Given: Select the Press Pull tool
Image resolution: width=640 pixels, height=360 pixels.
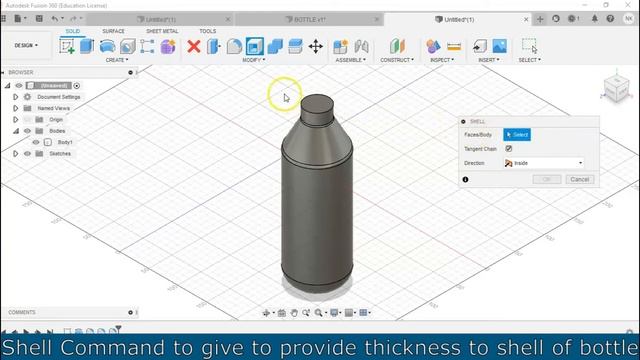Looking at the screenshot, I should point(214,46).
